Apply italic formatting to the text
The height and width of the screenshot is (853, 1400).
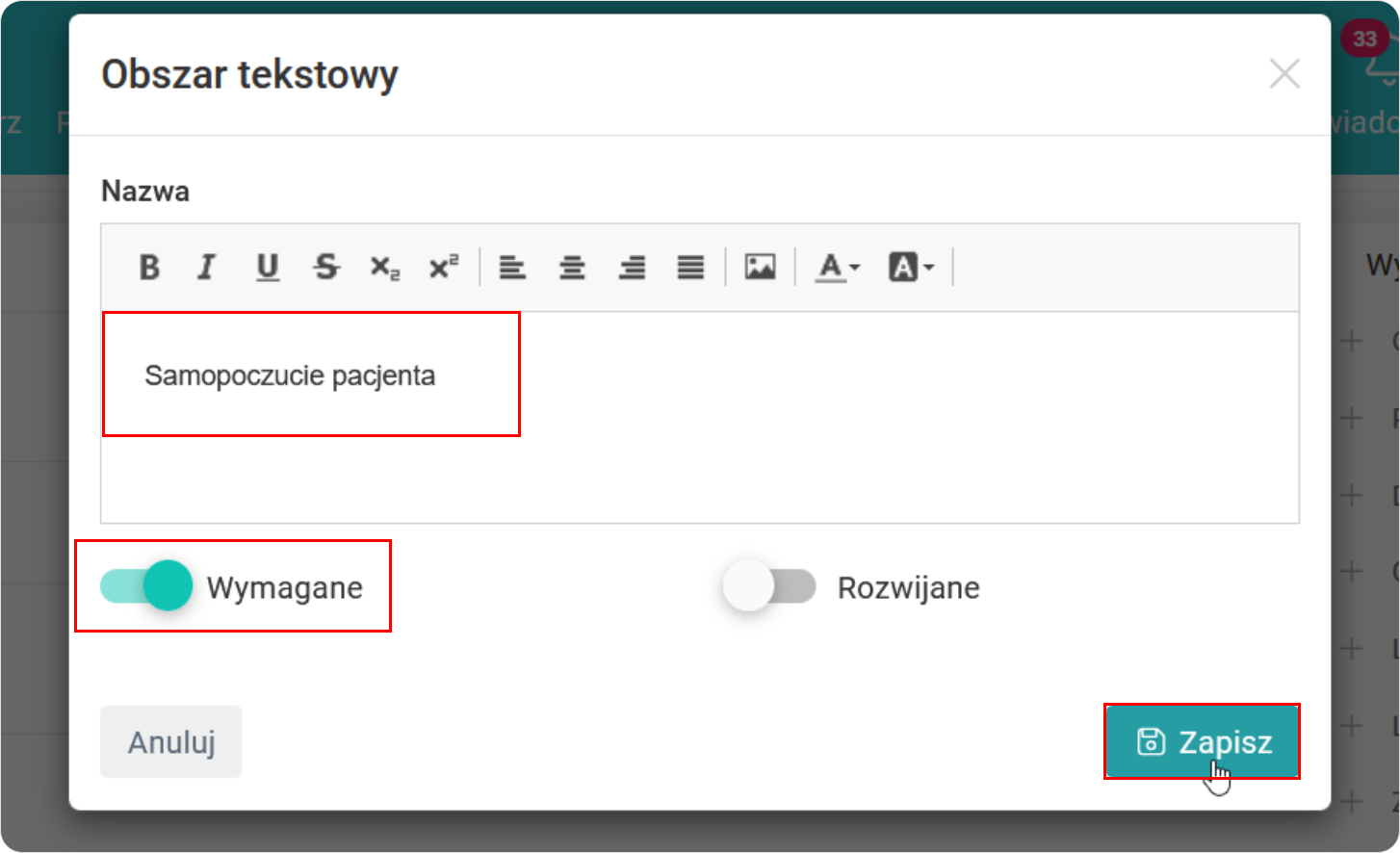(x=207, y=267)
